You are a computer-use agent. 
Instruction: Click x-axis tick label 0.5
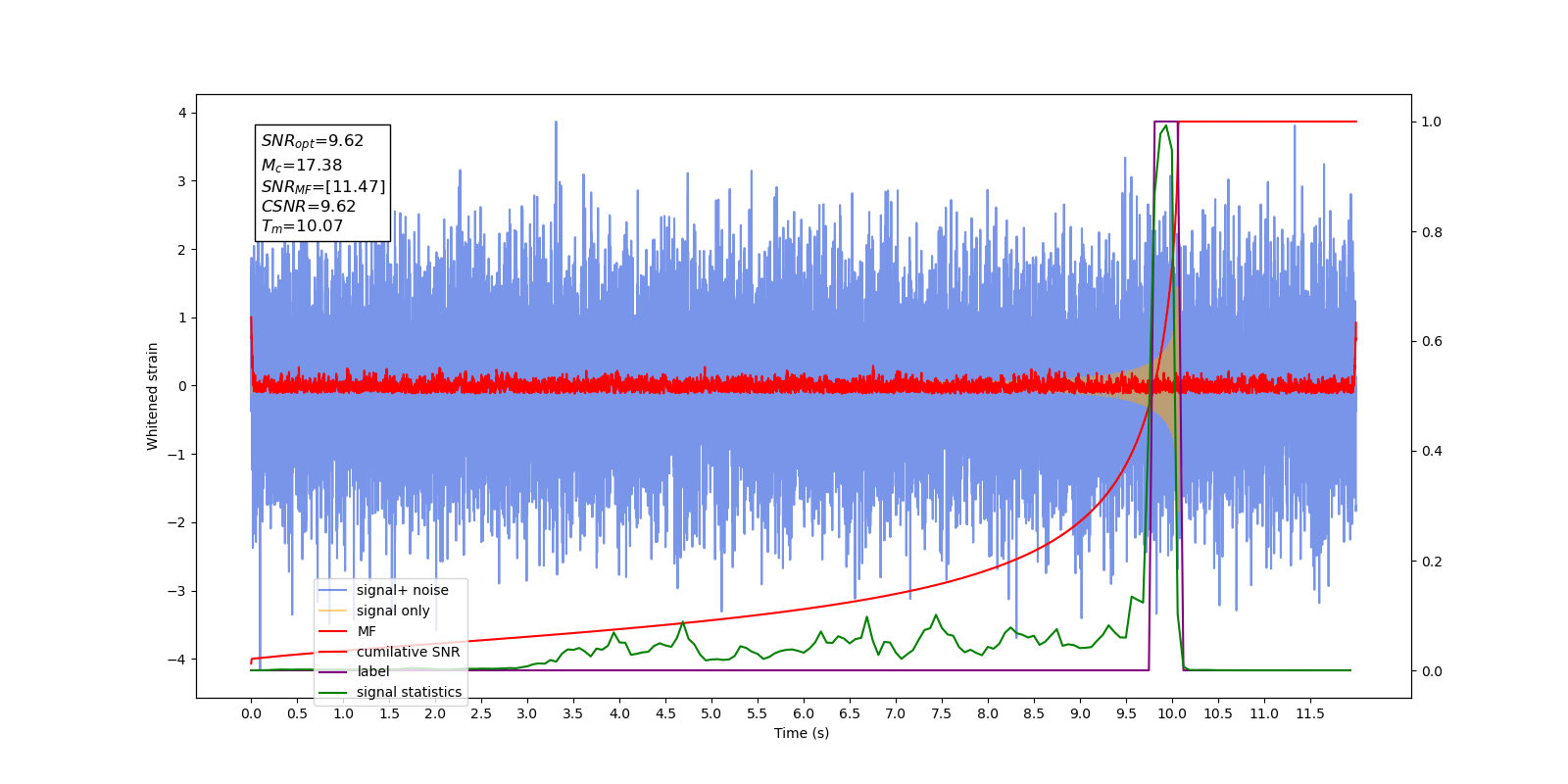(x=297, y=713)
